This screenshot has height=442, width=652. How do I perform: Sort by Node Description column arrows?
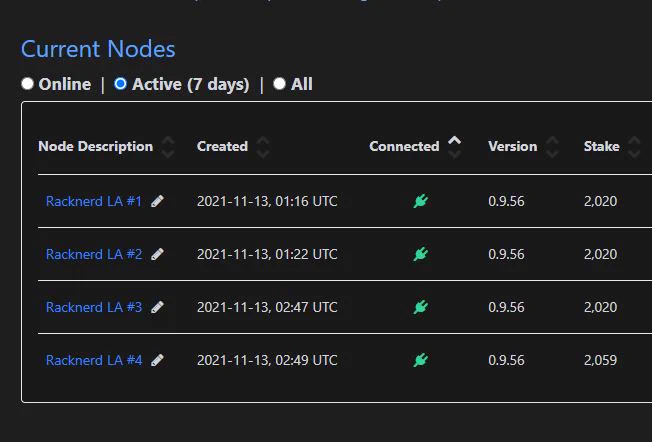[x=168, y=147]
